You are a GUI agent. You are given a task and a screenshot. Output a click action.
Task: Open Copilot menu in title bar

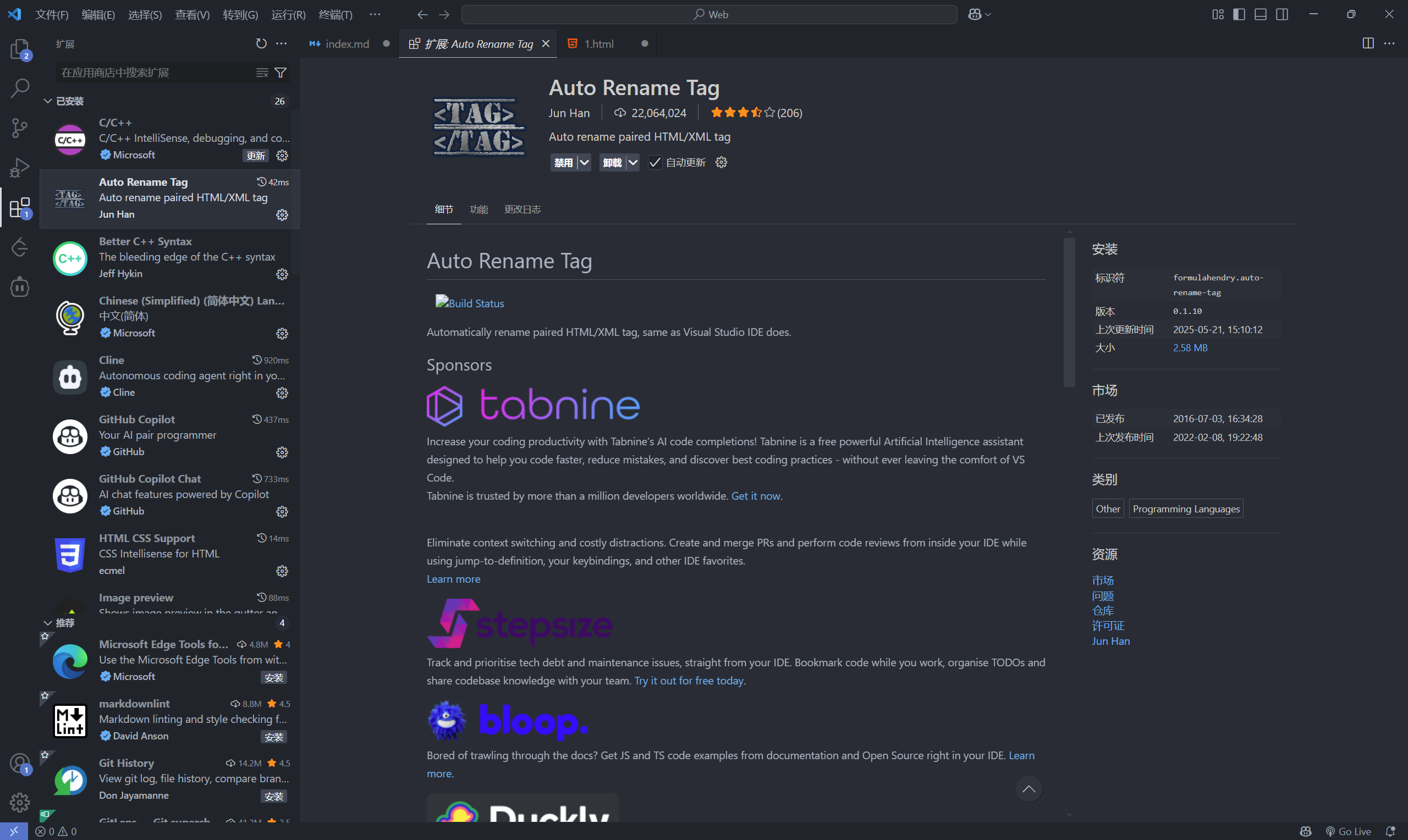(x=980, y=14)
